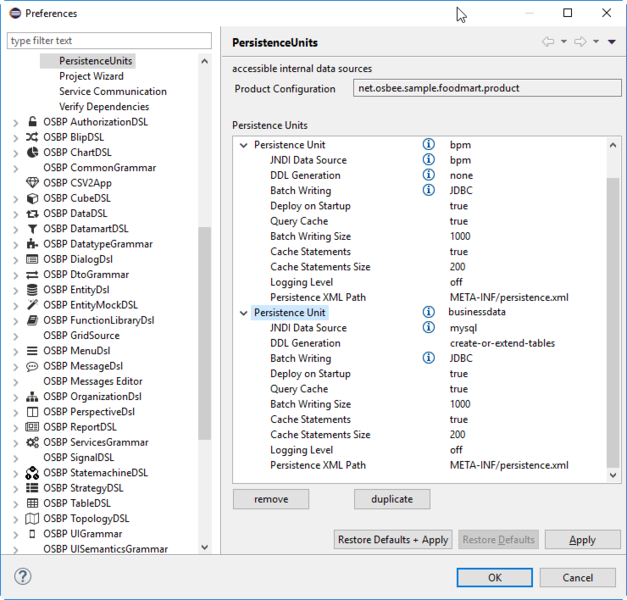
Task: Click the OSBP StrategyDSL list icon
Action: [x=32, y=488]
